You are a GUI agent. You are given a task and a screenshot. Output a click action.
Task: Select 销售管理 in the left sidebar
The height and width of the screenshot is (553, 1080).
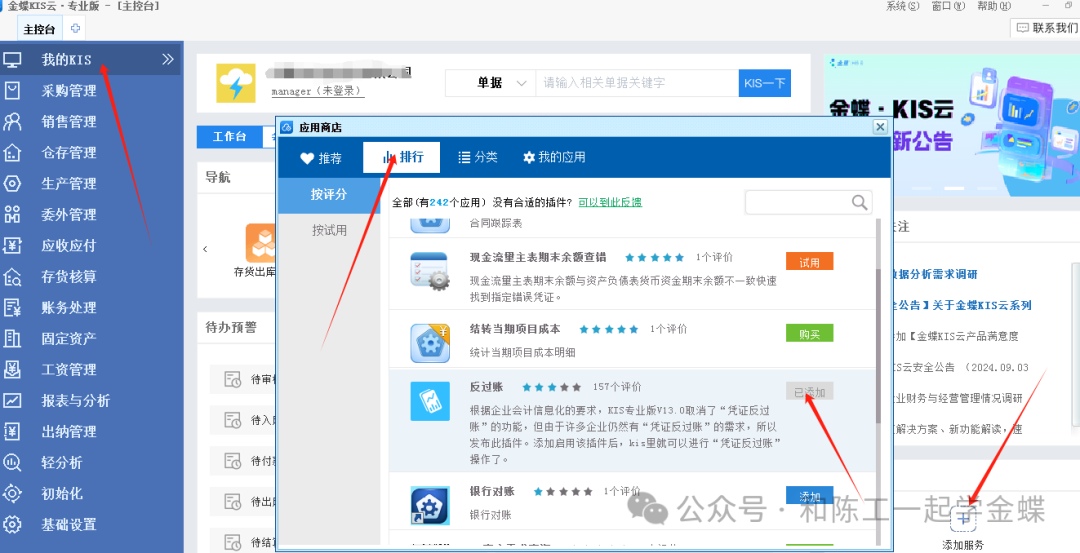point(68,122)
